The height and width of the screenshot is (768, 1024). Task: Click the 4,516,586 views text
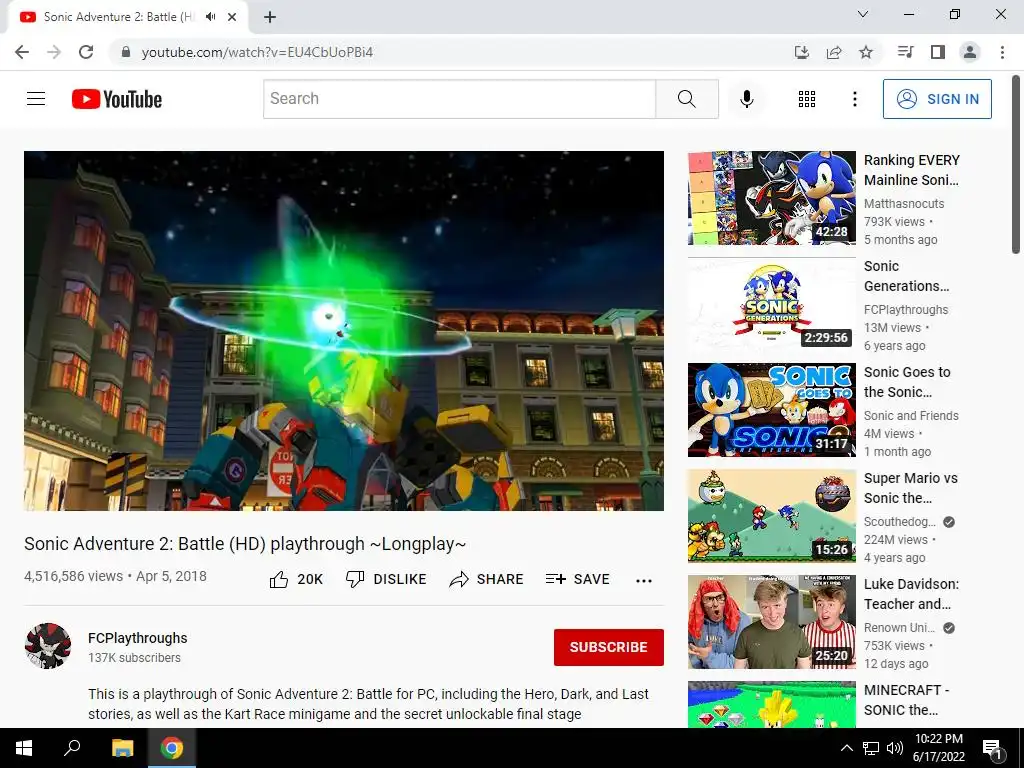pyautogui.click(x=73, y=576)
